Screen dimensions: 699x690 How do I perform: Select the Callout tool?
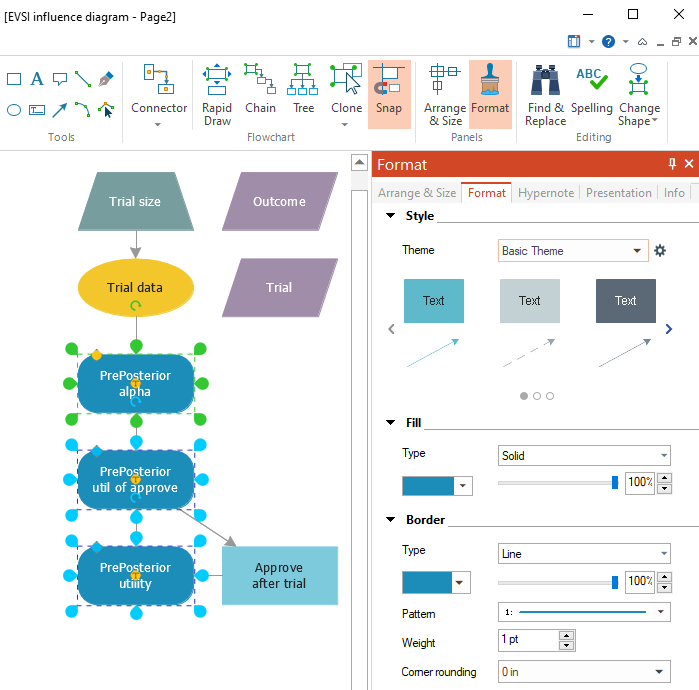coord(60,79)
